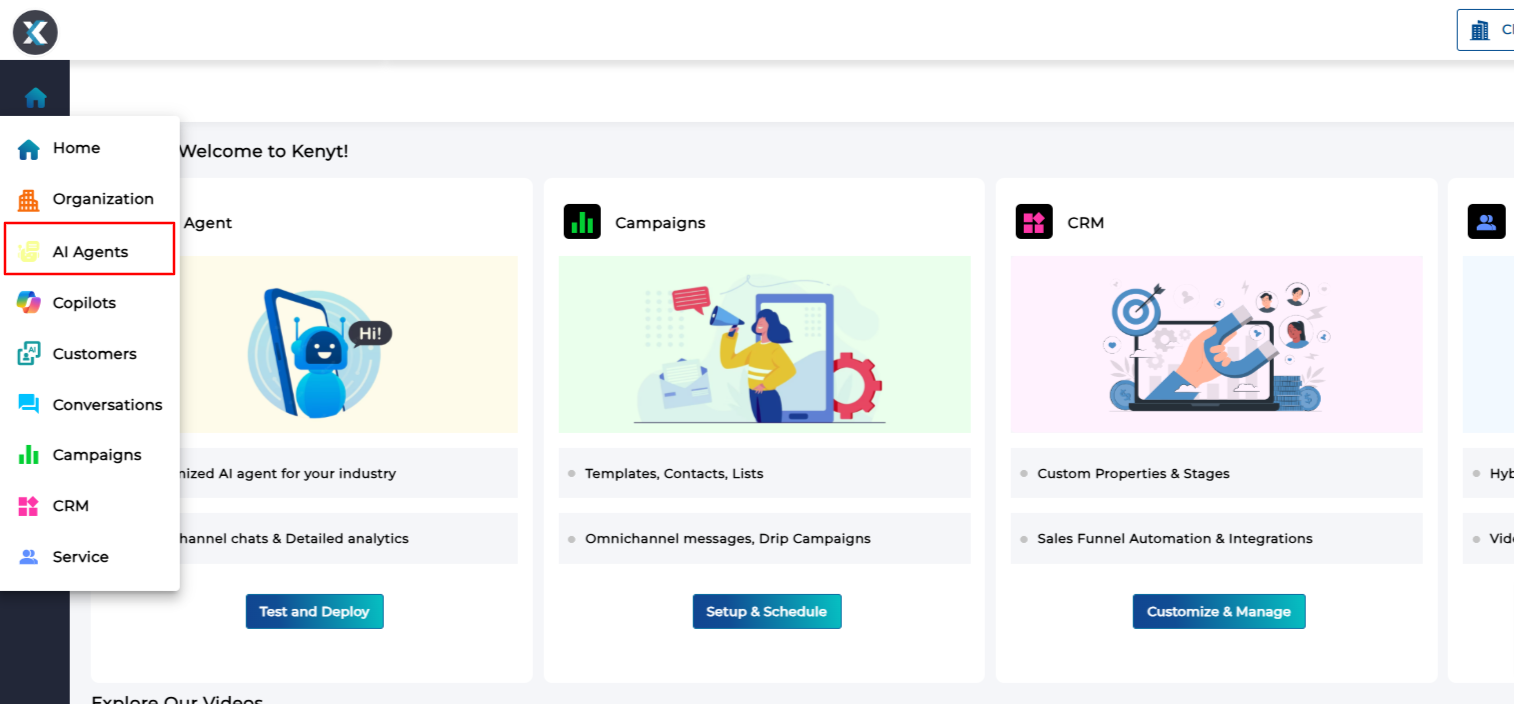
Task: Click the Campaigns card black chart icon
Action: point(582,222)
